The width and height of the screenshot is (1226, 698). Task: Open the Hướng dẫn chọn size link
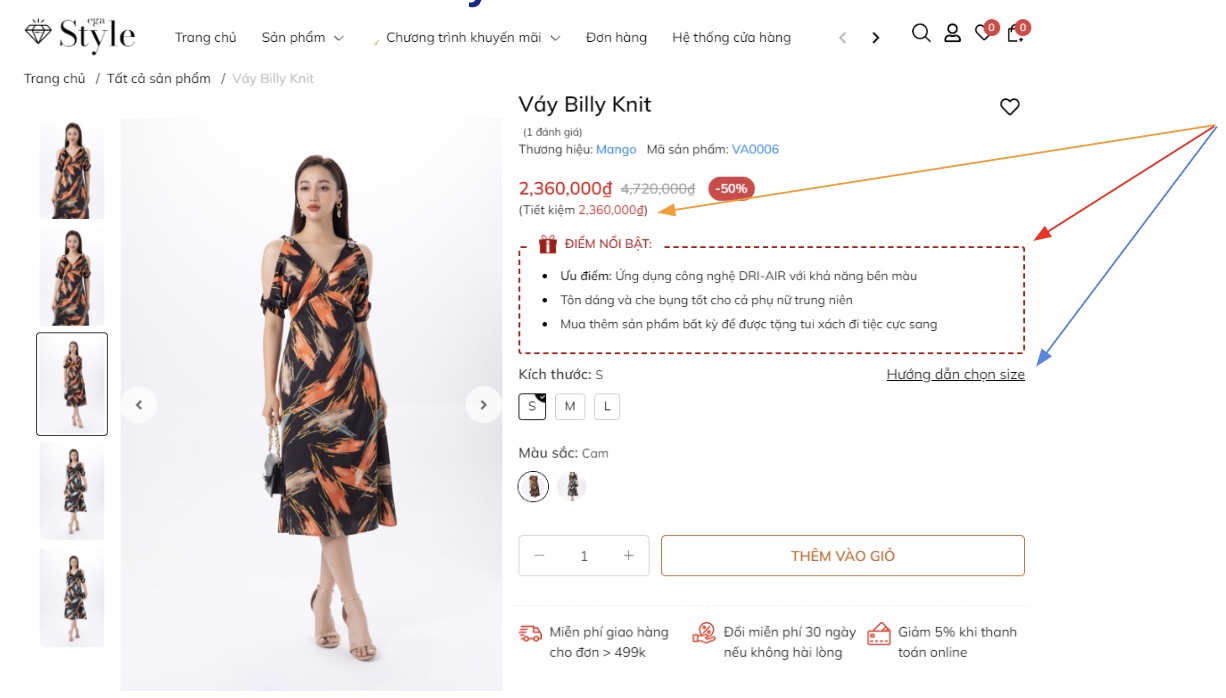pyautogui.click(x=955, y=375)
